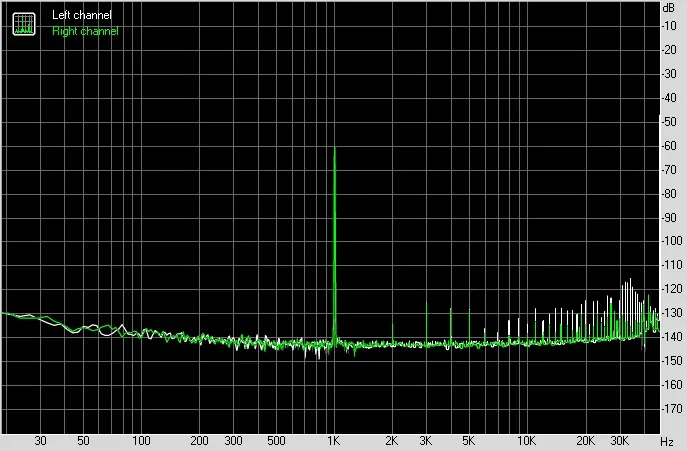Click the 10K frequency axis label
Screen dimensions: 687x451
pyautogui.click(x=526, y=440)
